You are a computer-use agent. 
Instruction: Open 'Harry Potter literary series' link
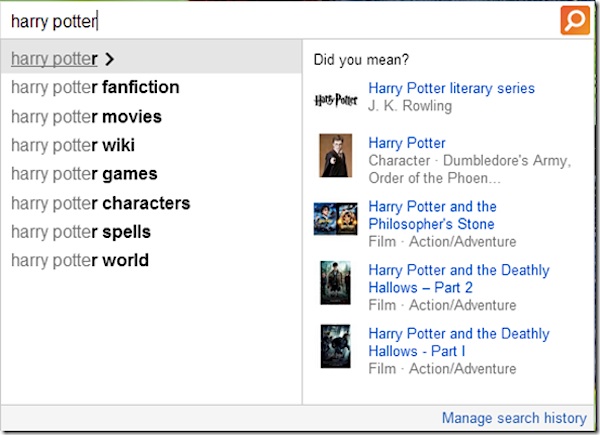(452, 88)
